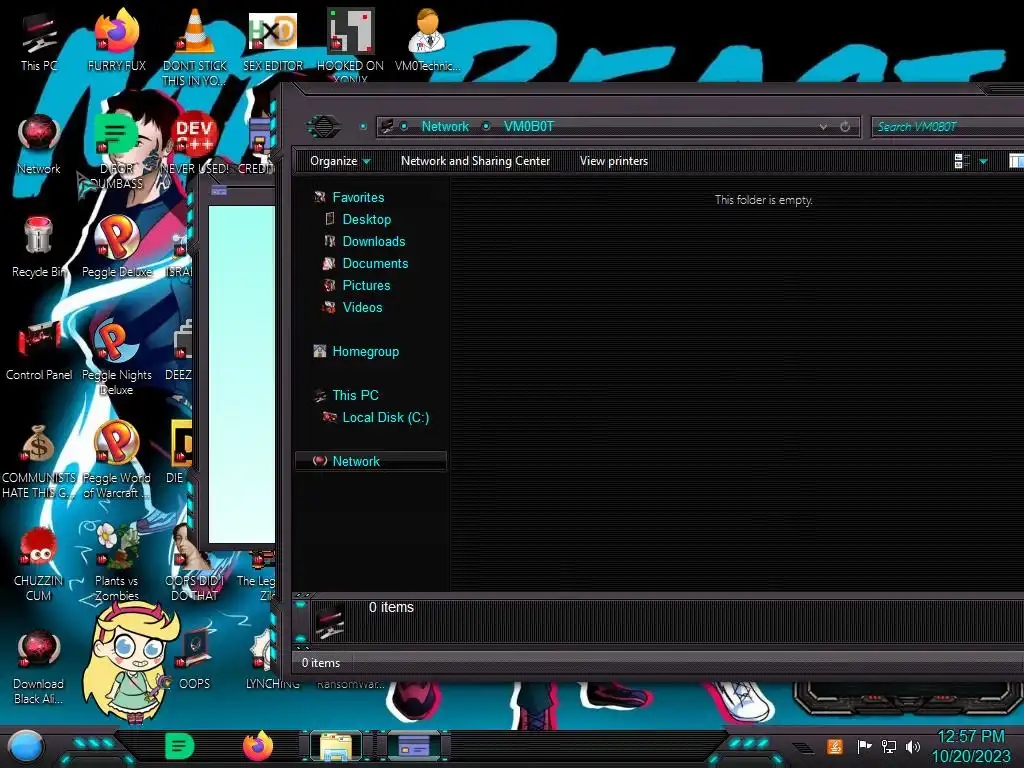Image resolution: width=1024 pixels, height=768 pixels.
Task: Open Pictures in the navigation pane
Action: (x=366, y=285)
